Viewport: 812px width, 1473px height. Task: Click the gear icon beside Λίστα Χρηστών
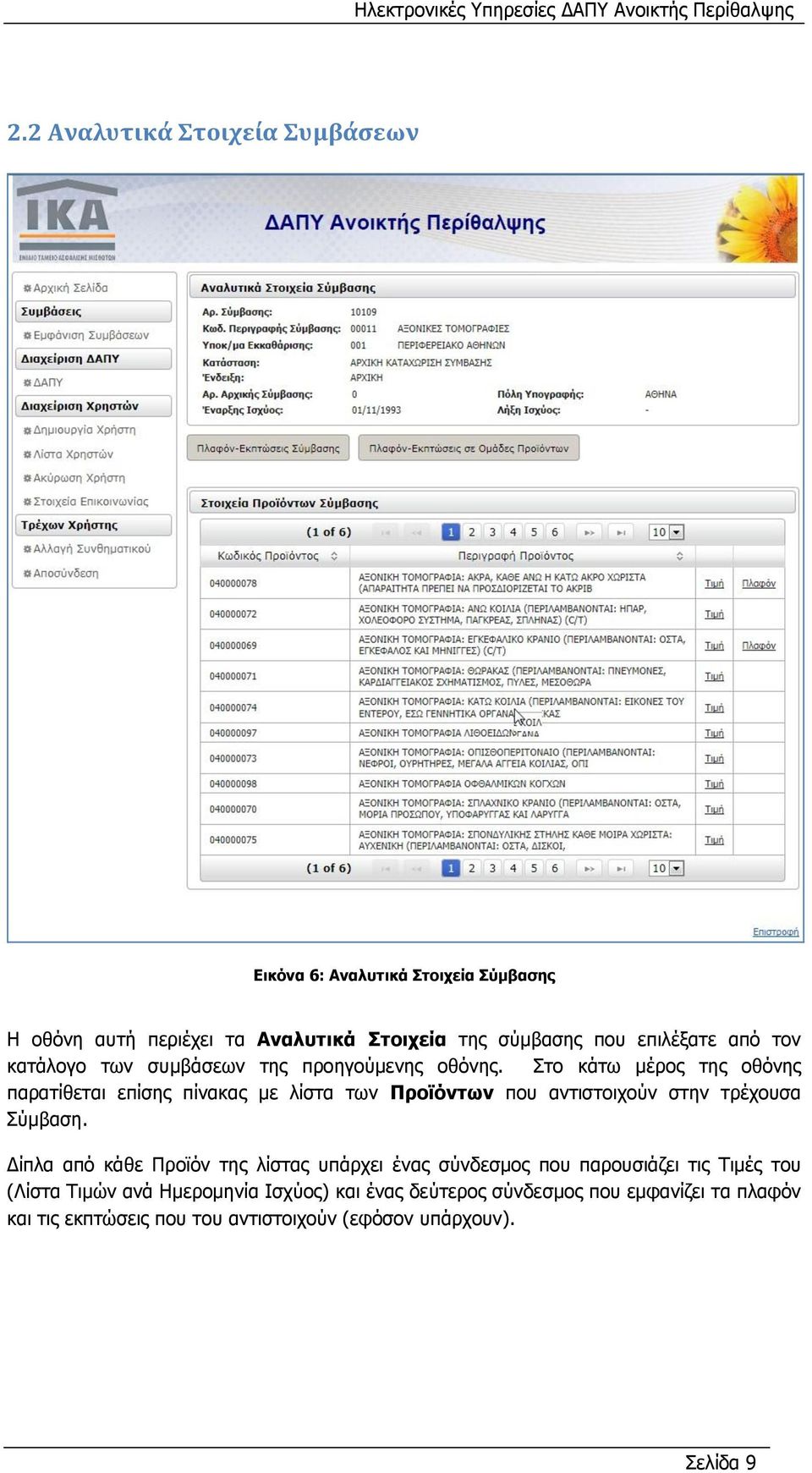(x=27, y=454)
